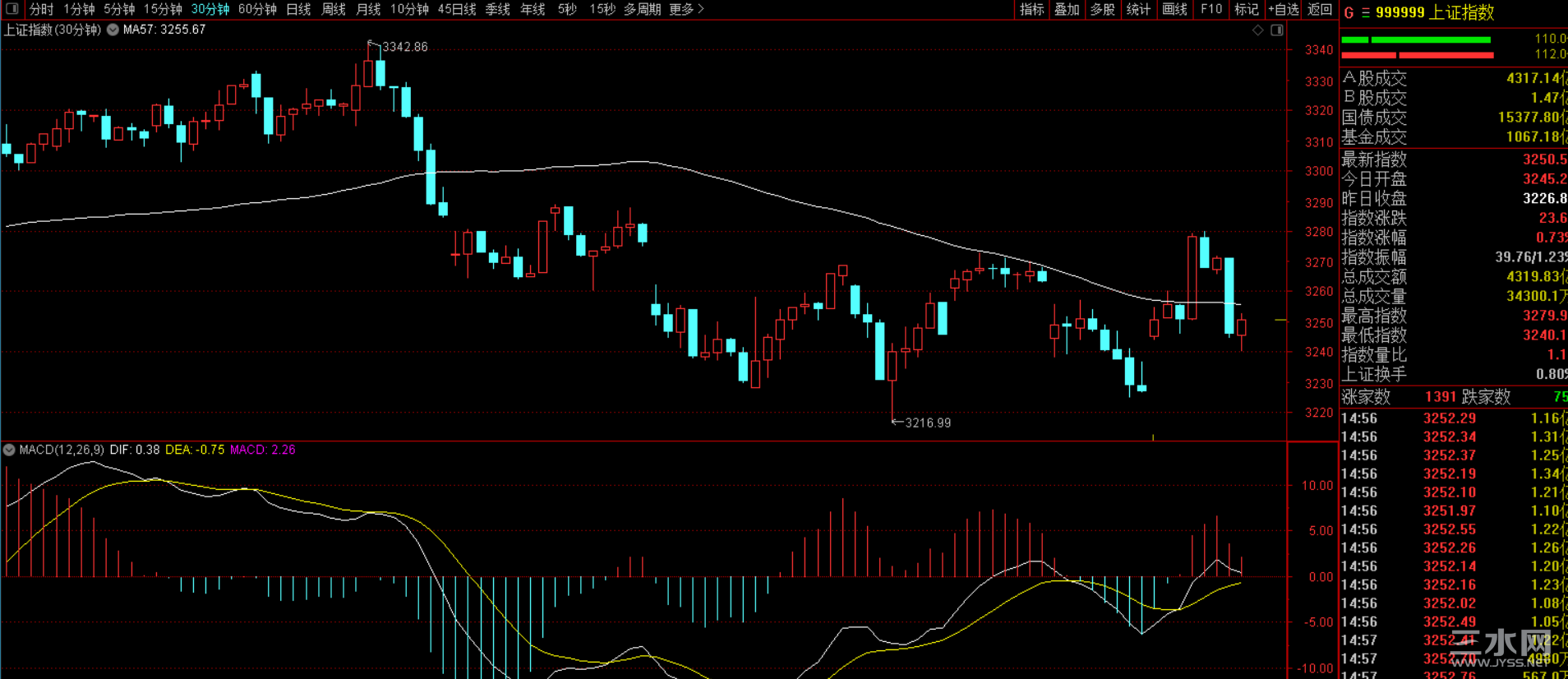Click the 最高指数 row label

click(1374, 316)
